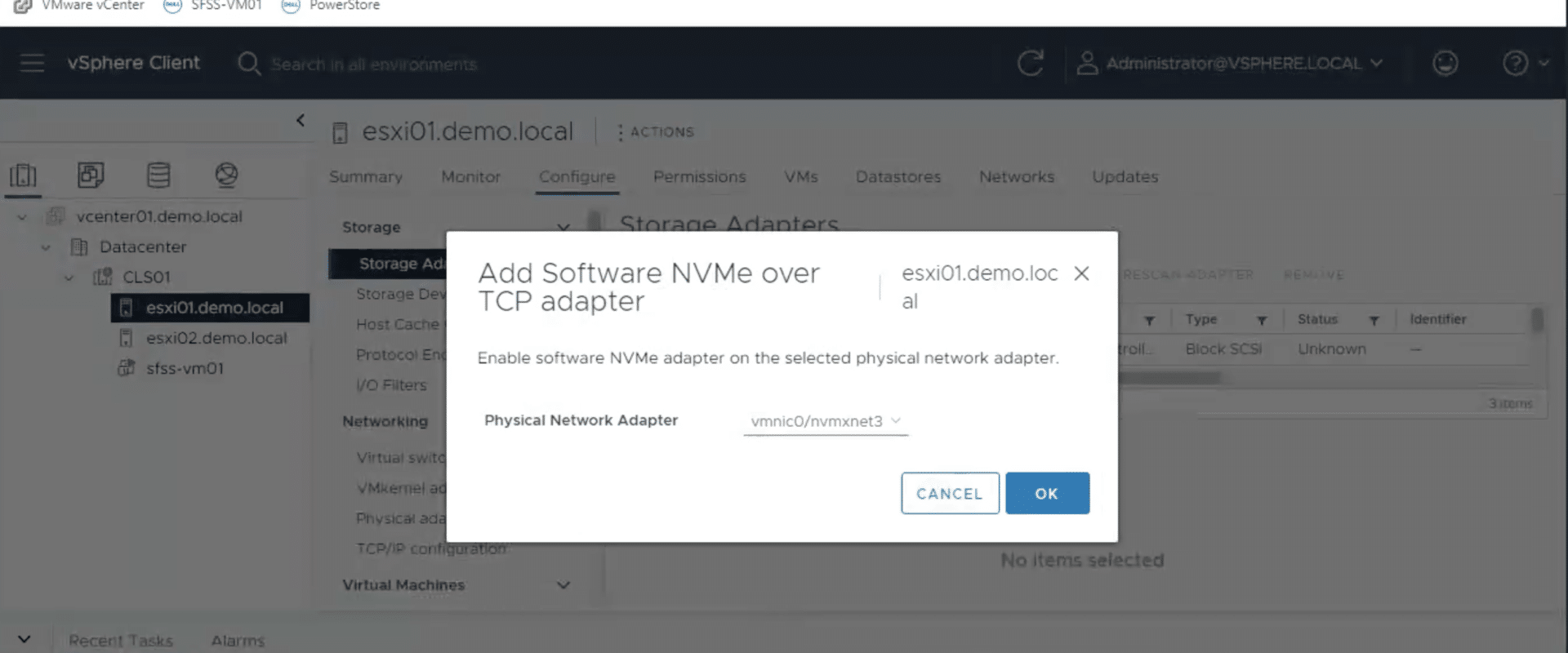This screenshot has height=653, width=1568.
Task: Open the vSphere Client hamburger menu
Action: pos(32,63)
